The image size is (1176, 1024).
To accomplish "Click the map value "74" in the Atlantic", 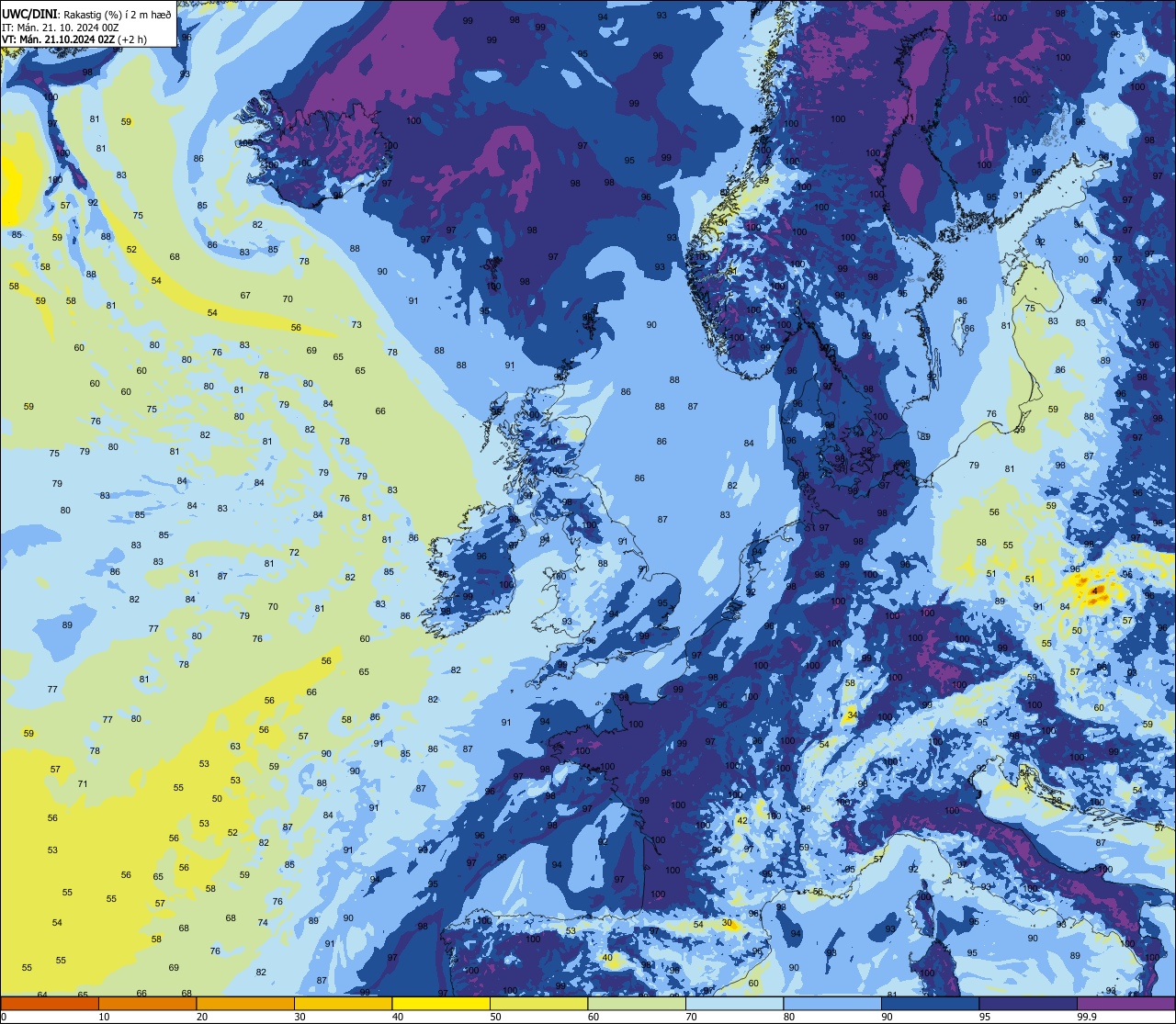I will [x=263, y=923].
